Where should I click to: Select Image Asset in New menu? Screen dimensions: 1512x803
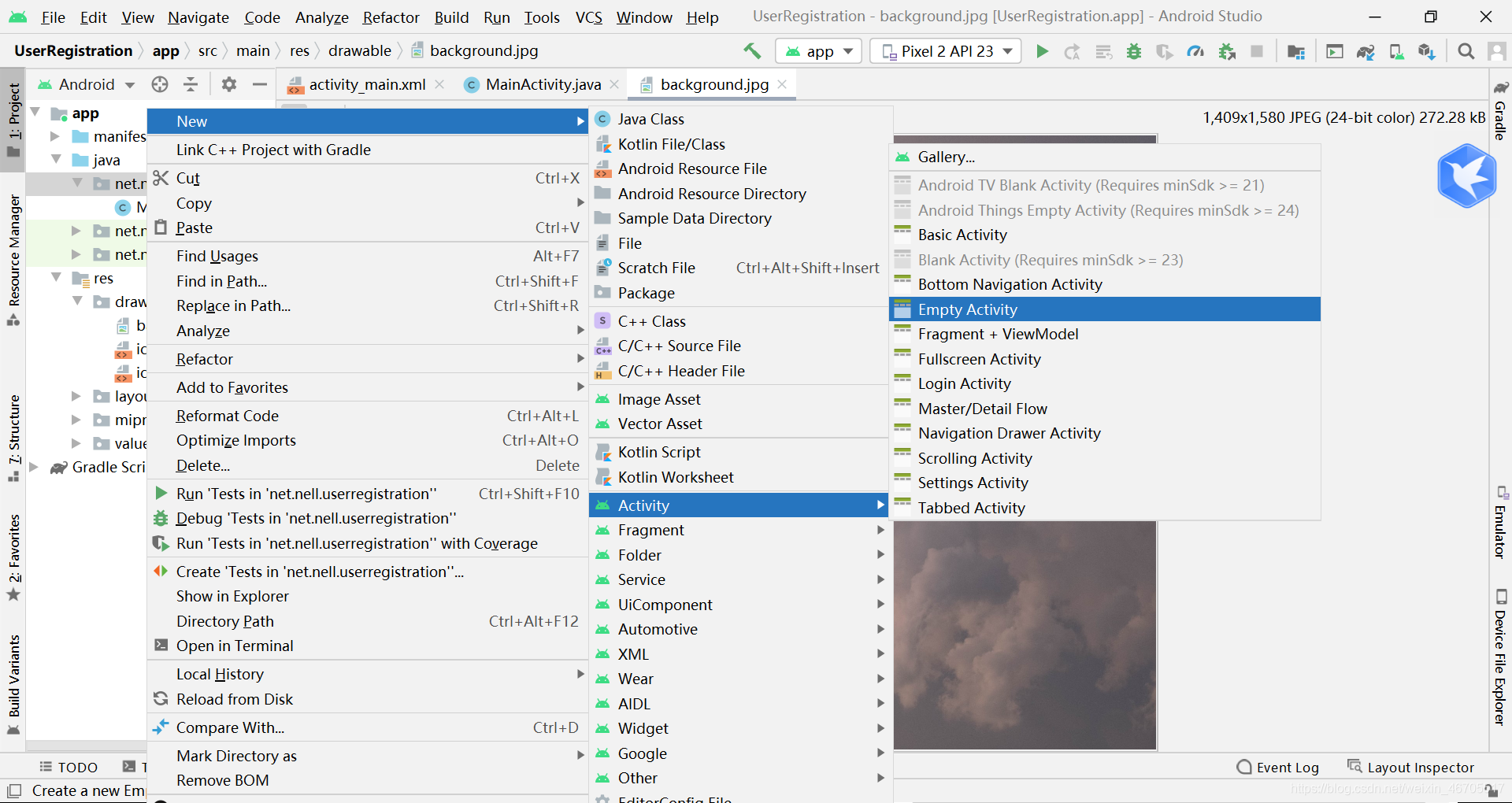click(740, 399)
